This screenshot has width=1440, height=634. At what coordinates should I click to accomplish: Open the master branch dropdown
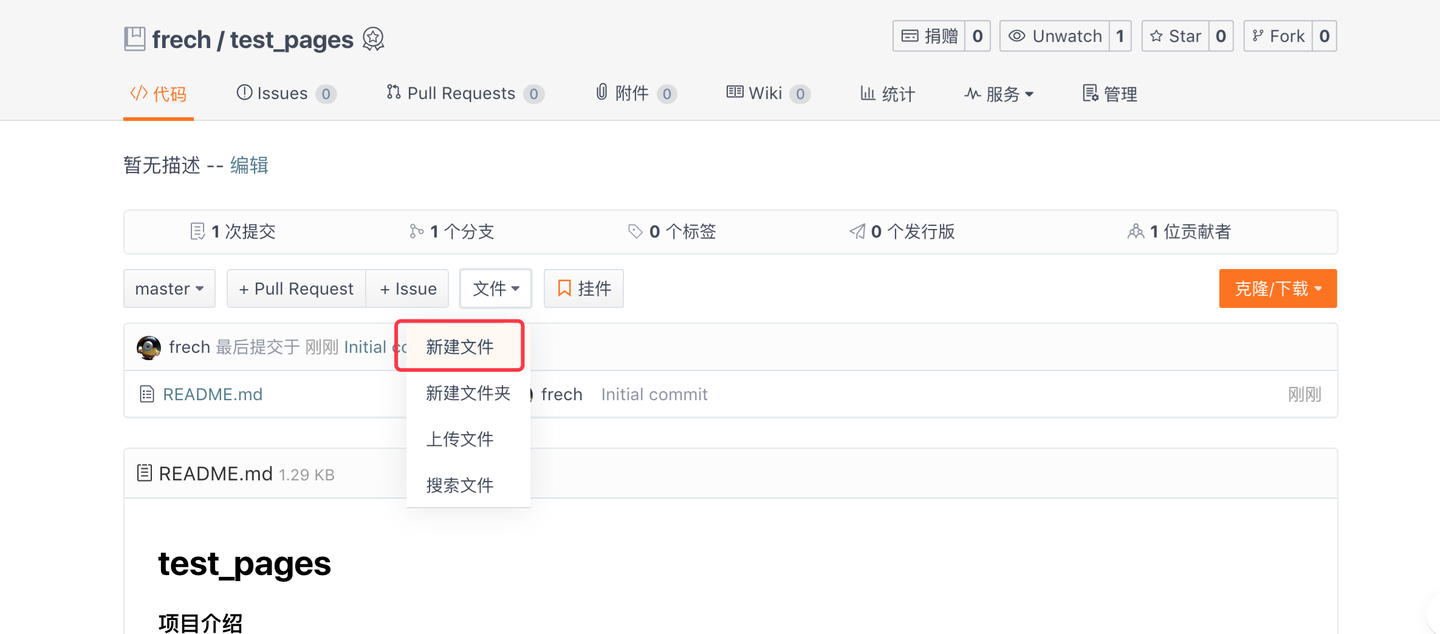coord(169,288)
